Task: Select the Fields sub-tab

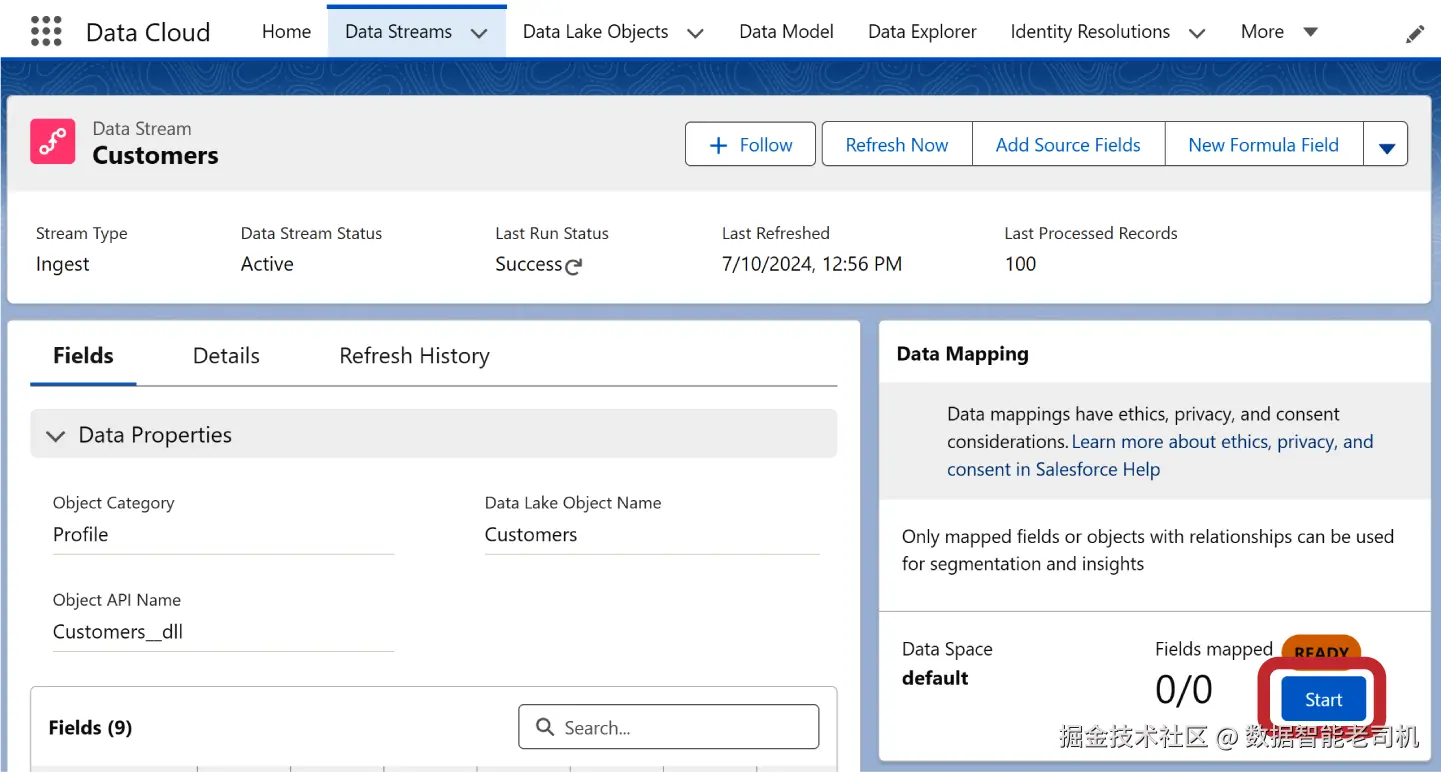Action: (83, 356)
